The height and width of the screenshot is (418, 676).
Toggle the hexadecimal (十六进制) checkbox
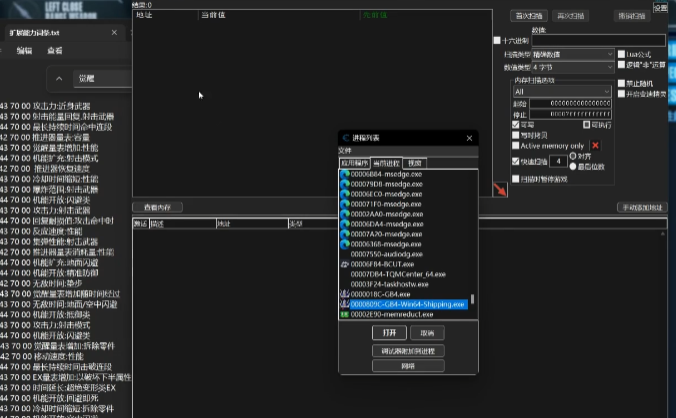(499, 40)
